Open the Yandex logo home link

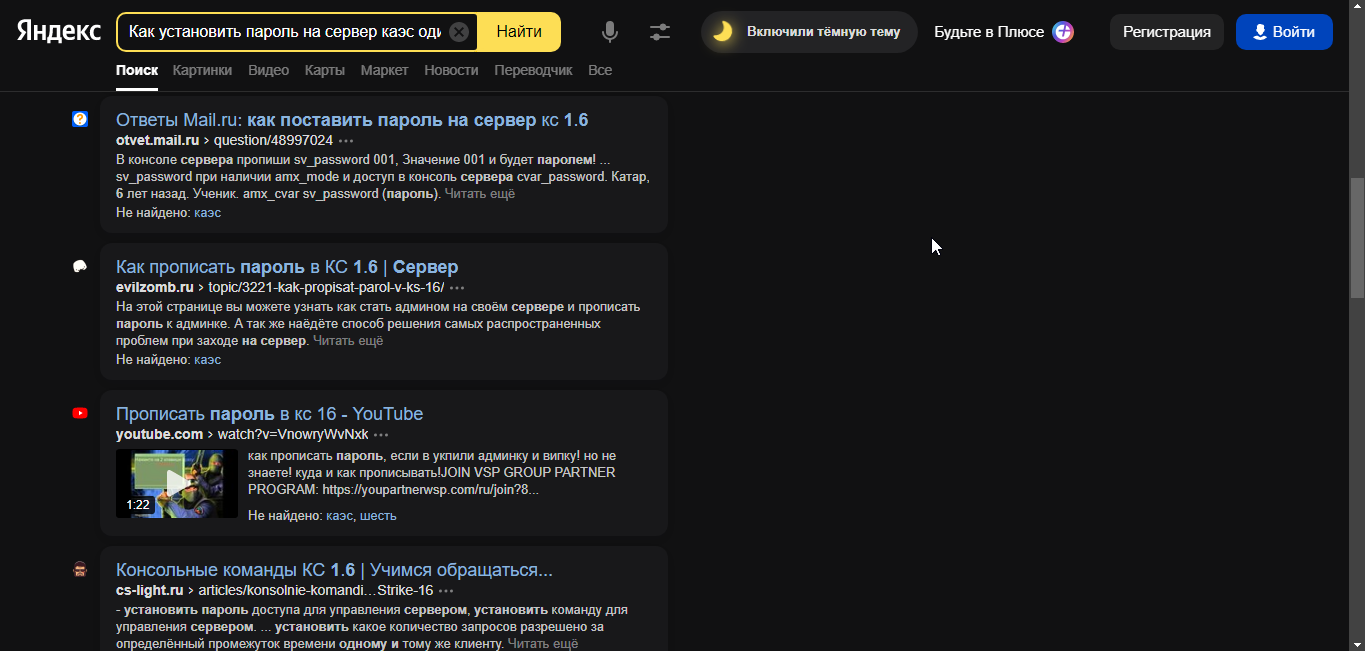click(59, 32)
